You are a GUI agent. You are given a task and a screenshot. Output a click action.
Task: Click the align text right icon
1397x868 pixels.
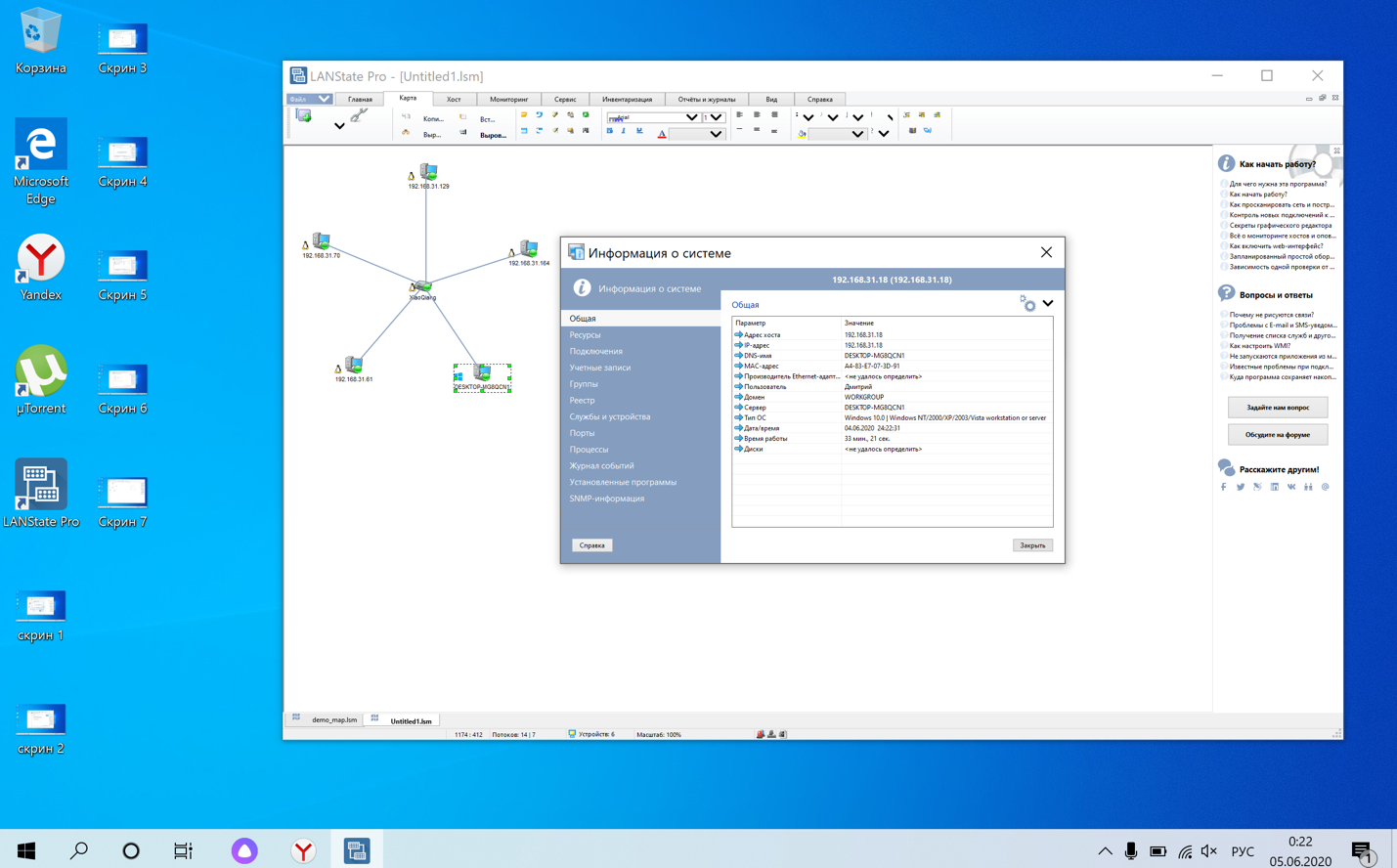(774, 115)
